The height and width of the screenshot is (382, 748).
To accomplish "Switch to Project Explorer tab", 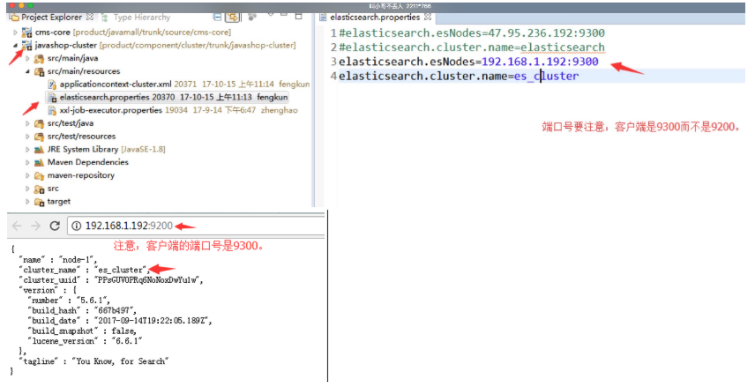I will click(52, 17).
